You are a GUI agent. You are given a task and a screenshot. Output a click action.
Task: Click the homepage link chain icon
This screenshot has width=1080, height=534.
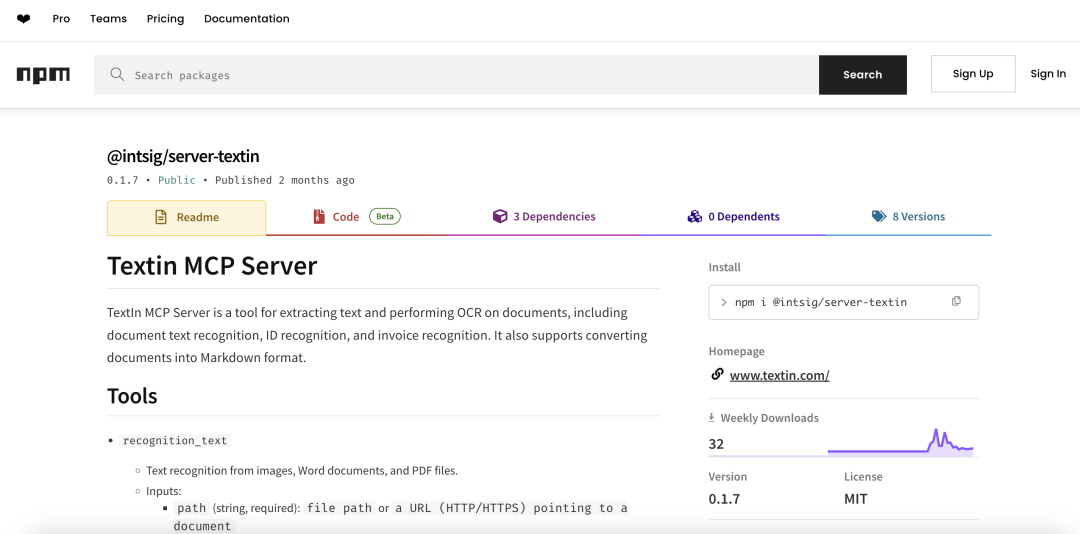click(x=717, y=374)
